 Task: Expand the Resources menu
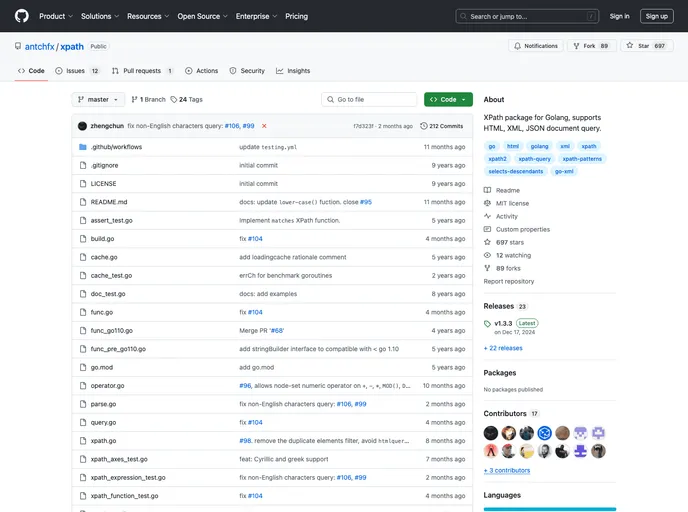[148, 16]
